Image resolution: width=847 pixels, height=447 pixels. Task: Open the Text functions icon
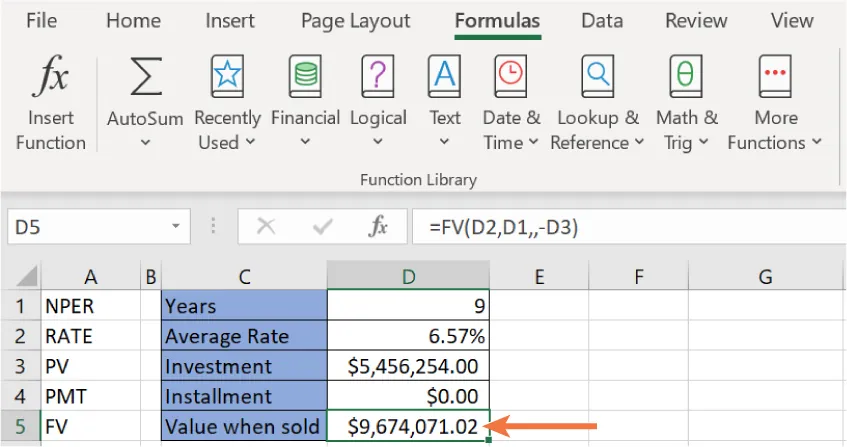(x=444, y=78)
